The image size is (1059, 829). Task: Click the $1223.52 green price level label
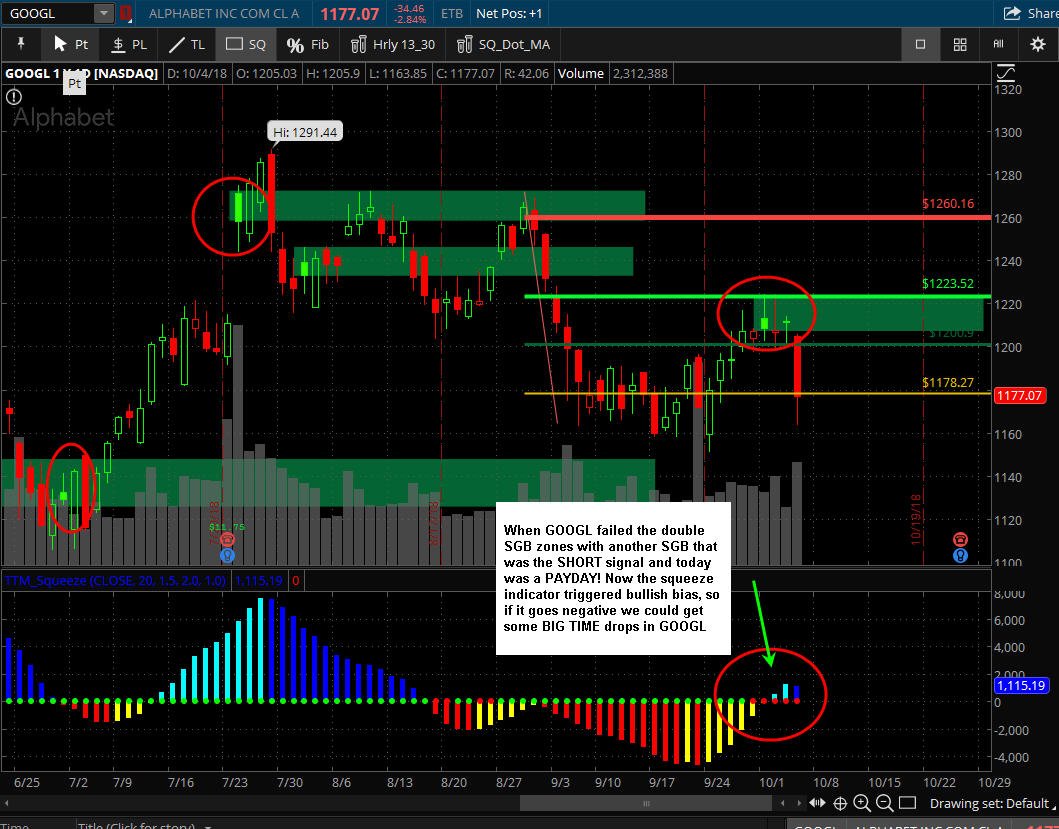tap(948, 283)
